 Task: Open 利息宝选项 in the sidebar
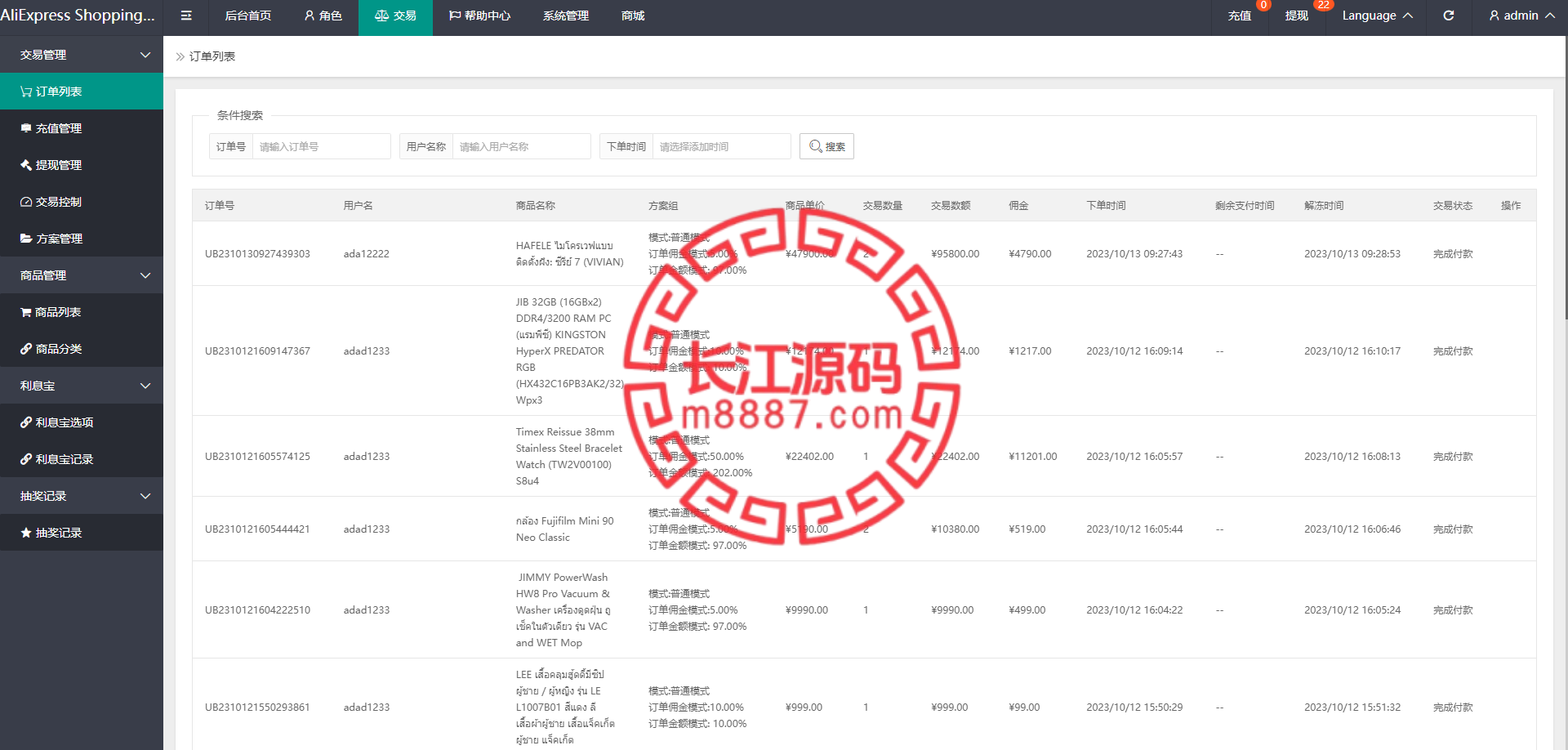coord(82,422)
